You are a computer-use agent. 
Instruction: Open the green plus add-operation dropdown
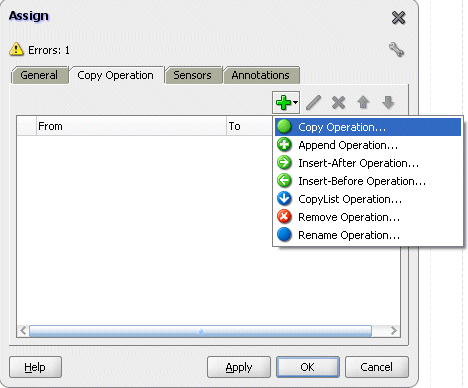point(286,102)
